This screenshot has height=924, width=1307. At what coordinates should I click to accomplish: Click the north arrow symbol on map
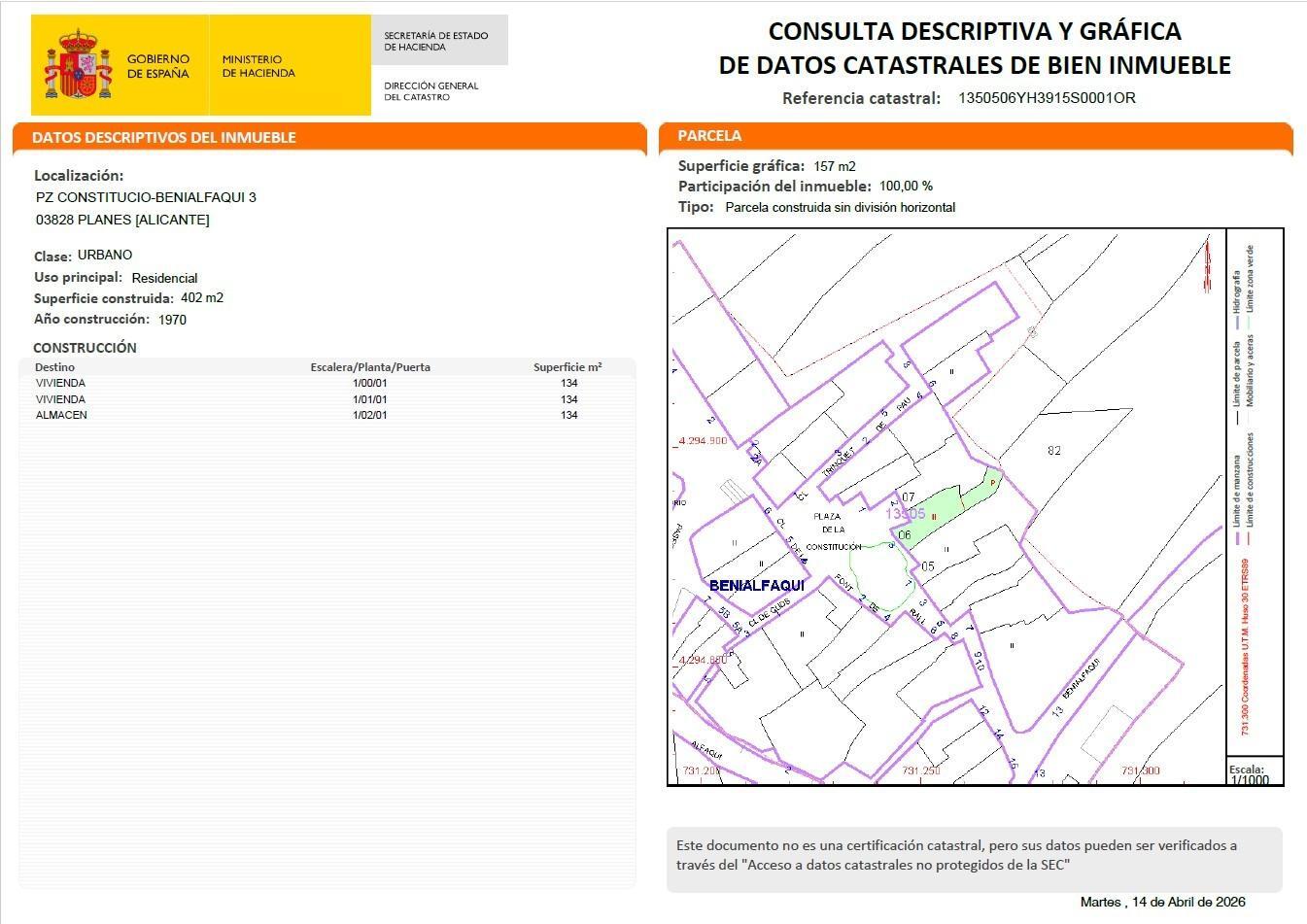click(1208, 265)
